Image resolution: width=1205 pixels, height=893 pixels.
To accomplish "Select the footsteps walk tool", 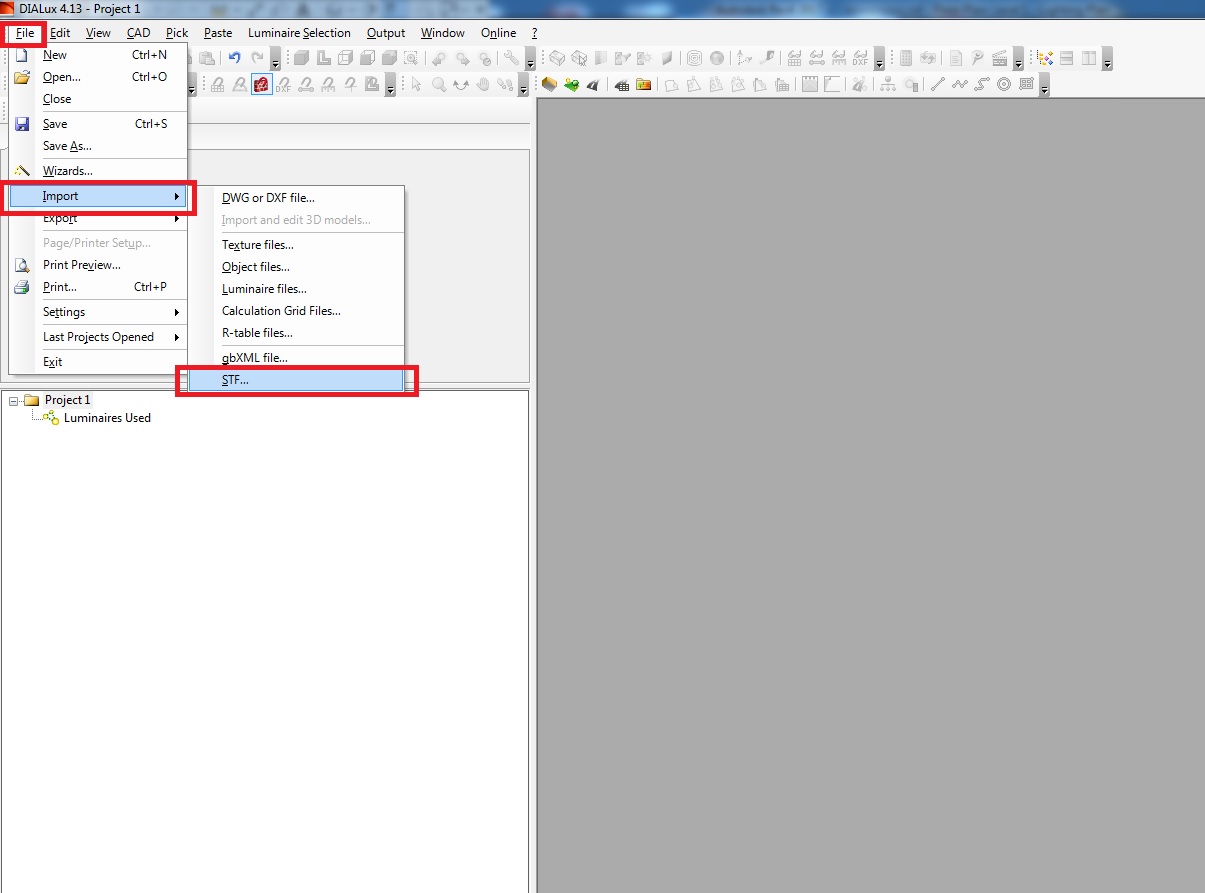I will click(504, 84).
